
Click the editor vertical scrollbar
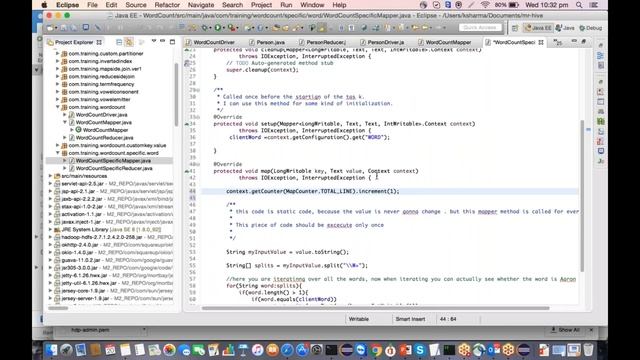[x=582, y=196]
